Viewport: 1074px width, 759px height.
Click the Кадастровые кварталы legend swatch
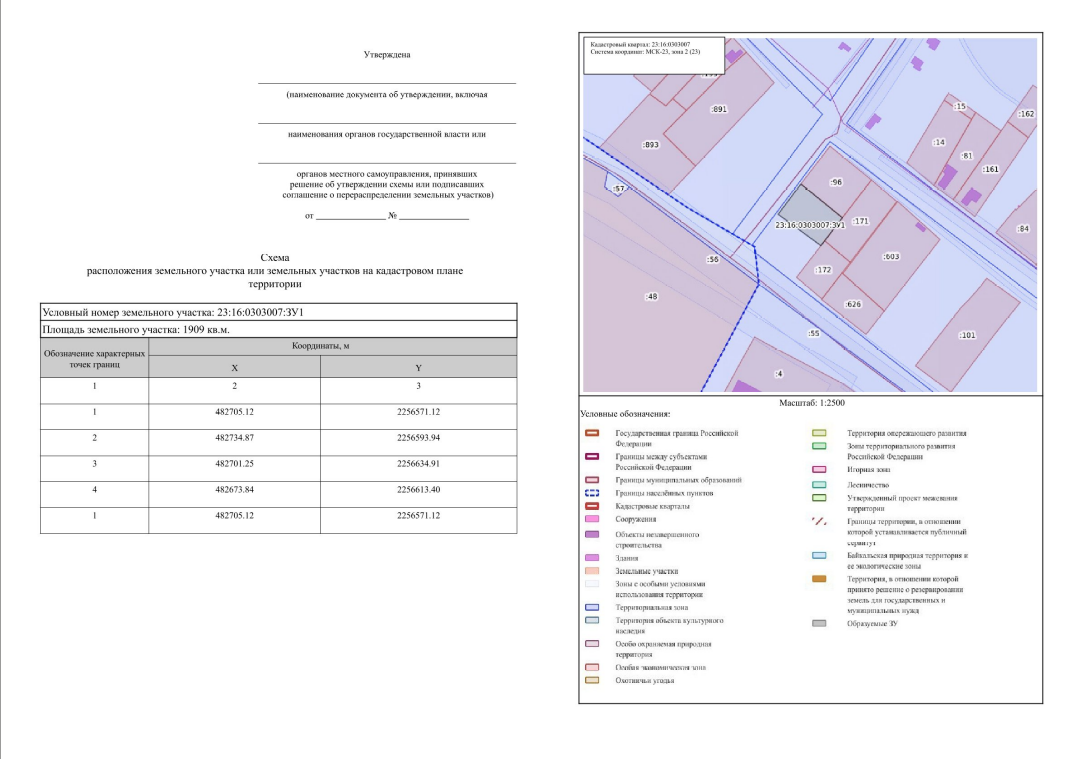coord(592,506)
